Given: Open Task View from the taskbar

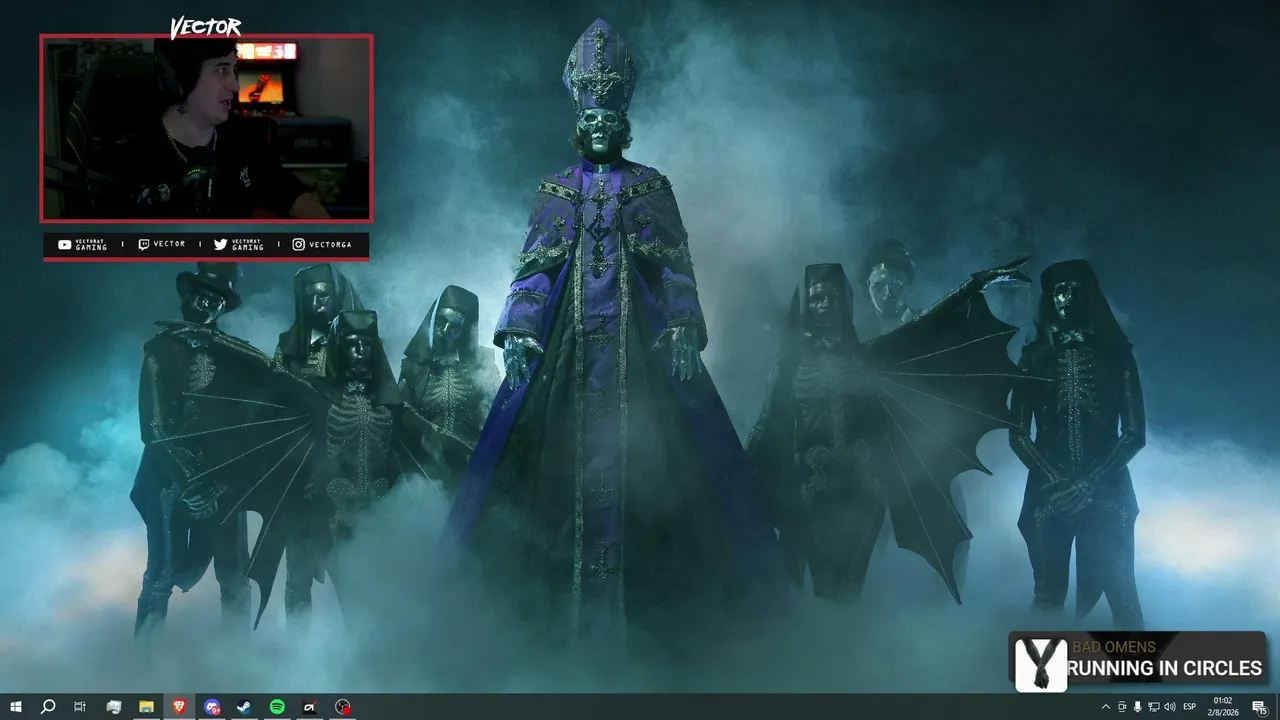Looking at the screenshot, I should 80,707.
